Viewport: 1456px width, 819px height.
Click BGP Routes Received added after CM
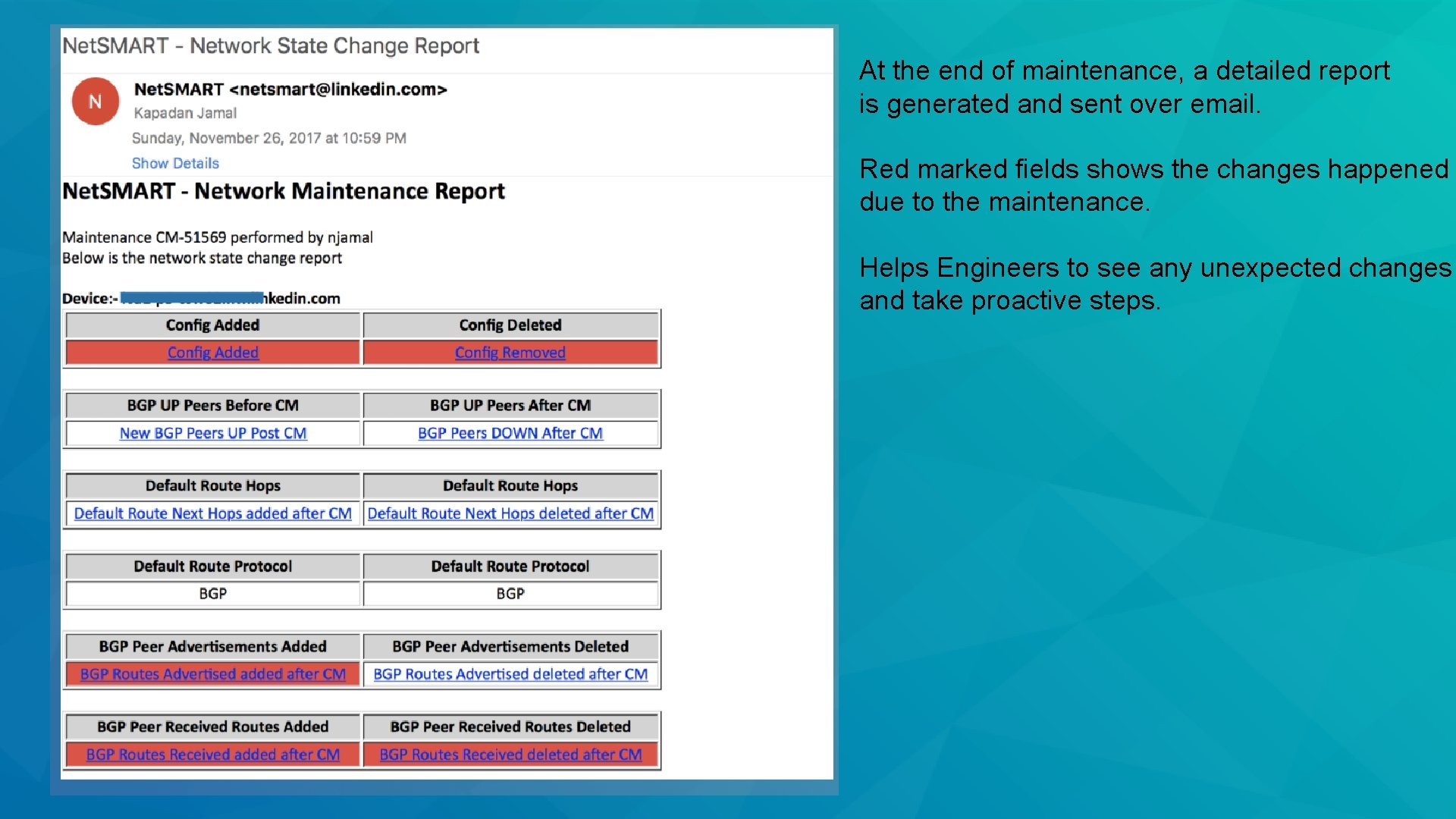tap(212, 755)
